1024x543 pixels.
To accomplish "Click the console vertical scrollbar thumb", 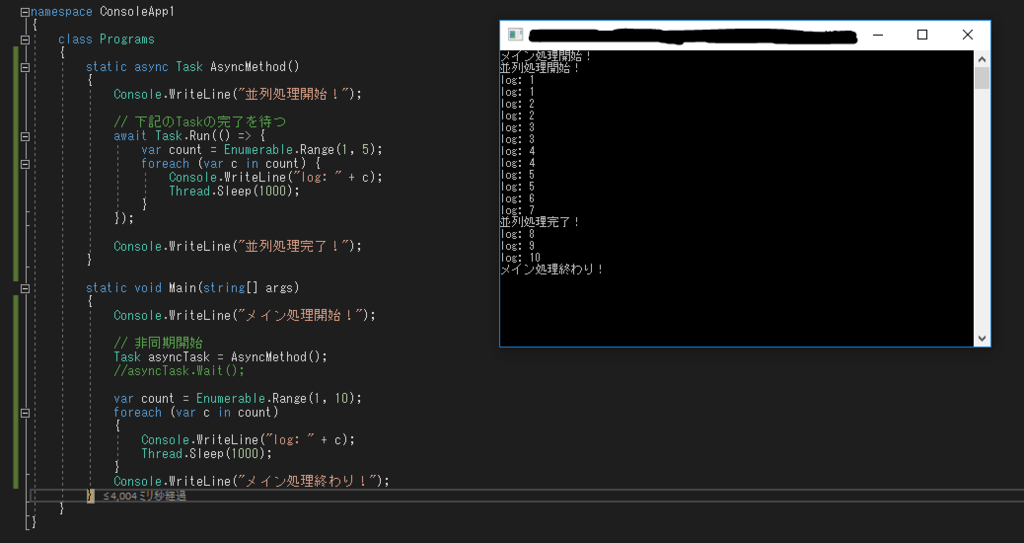I will (982, 78).
